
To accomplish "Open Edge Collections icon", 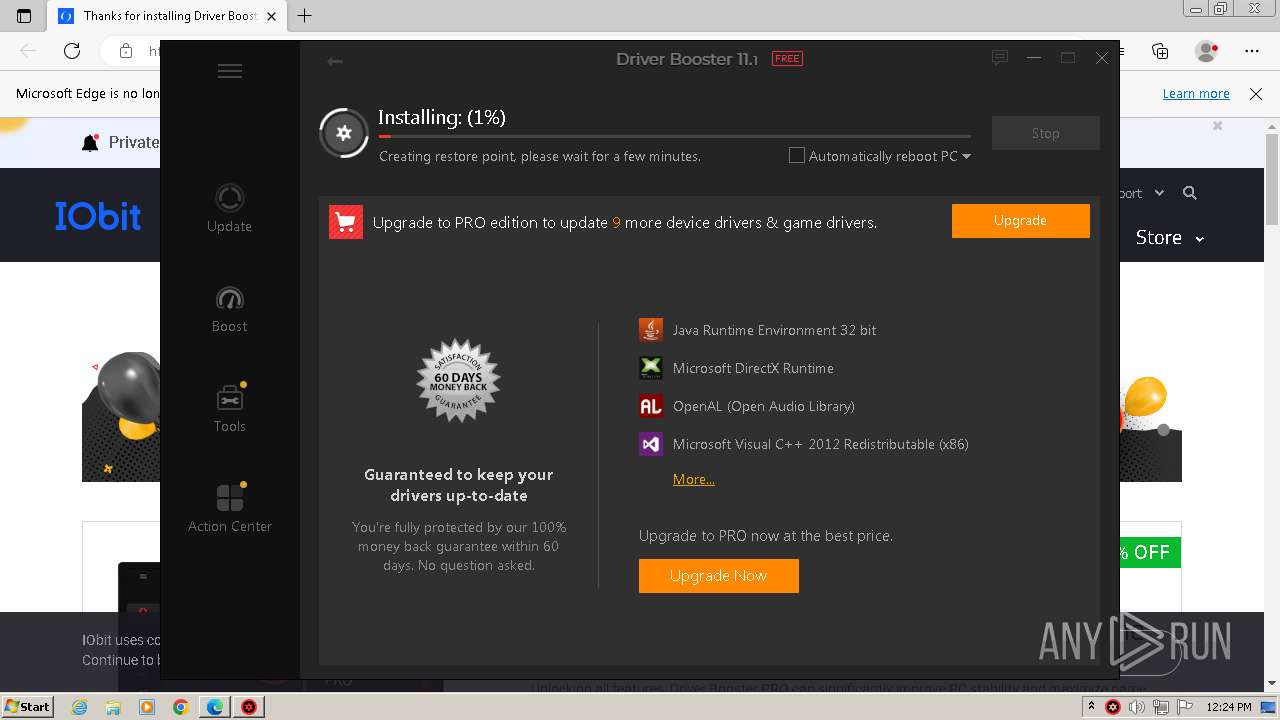I will coord(1160,51).
